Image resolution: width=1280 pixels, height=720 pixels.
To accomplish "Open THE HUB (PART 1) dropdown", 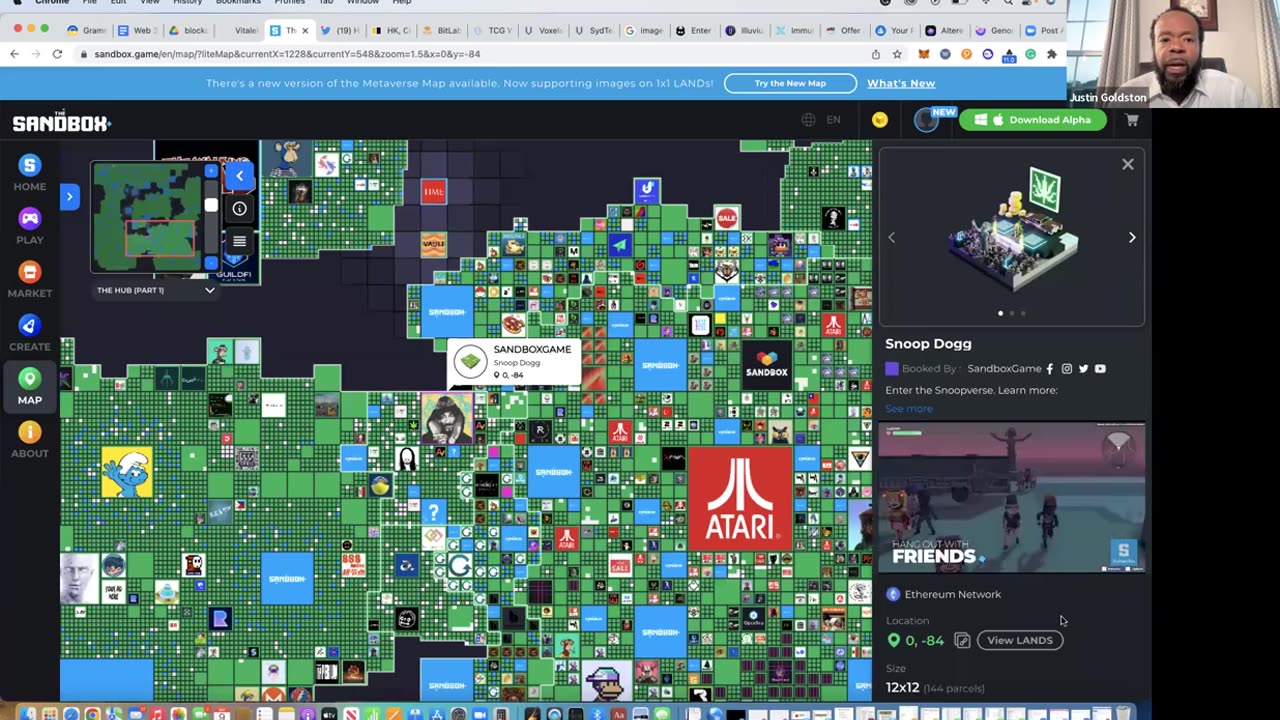I will coord(154,290).
